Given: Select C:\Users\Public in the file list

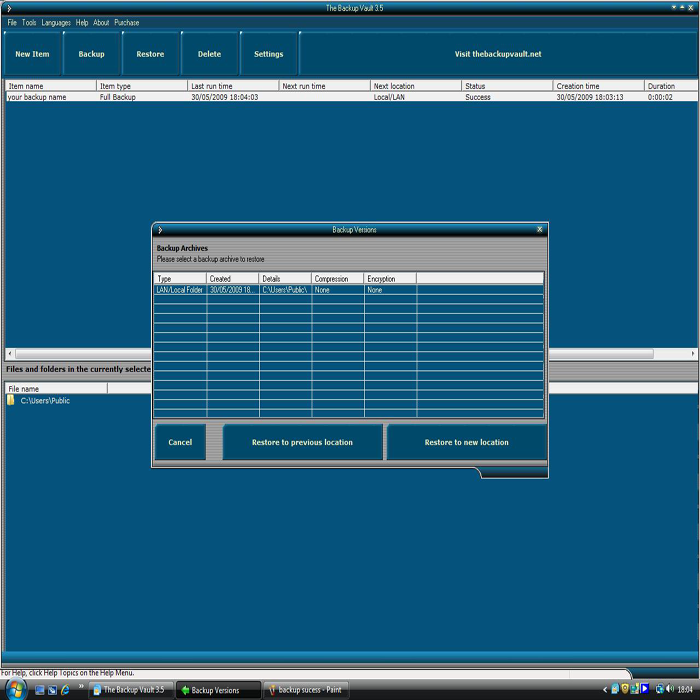Looking at the screenshot, I should [45, 400].
